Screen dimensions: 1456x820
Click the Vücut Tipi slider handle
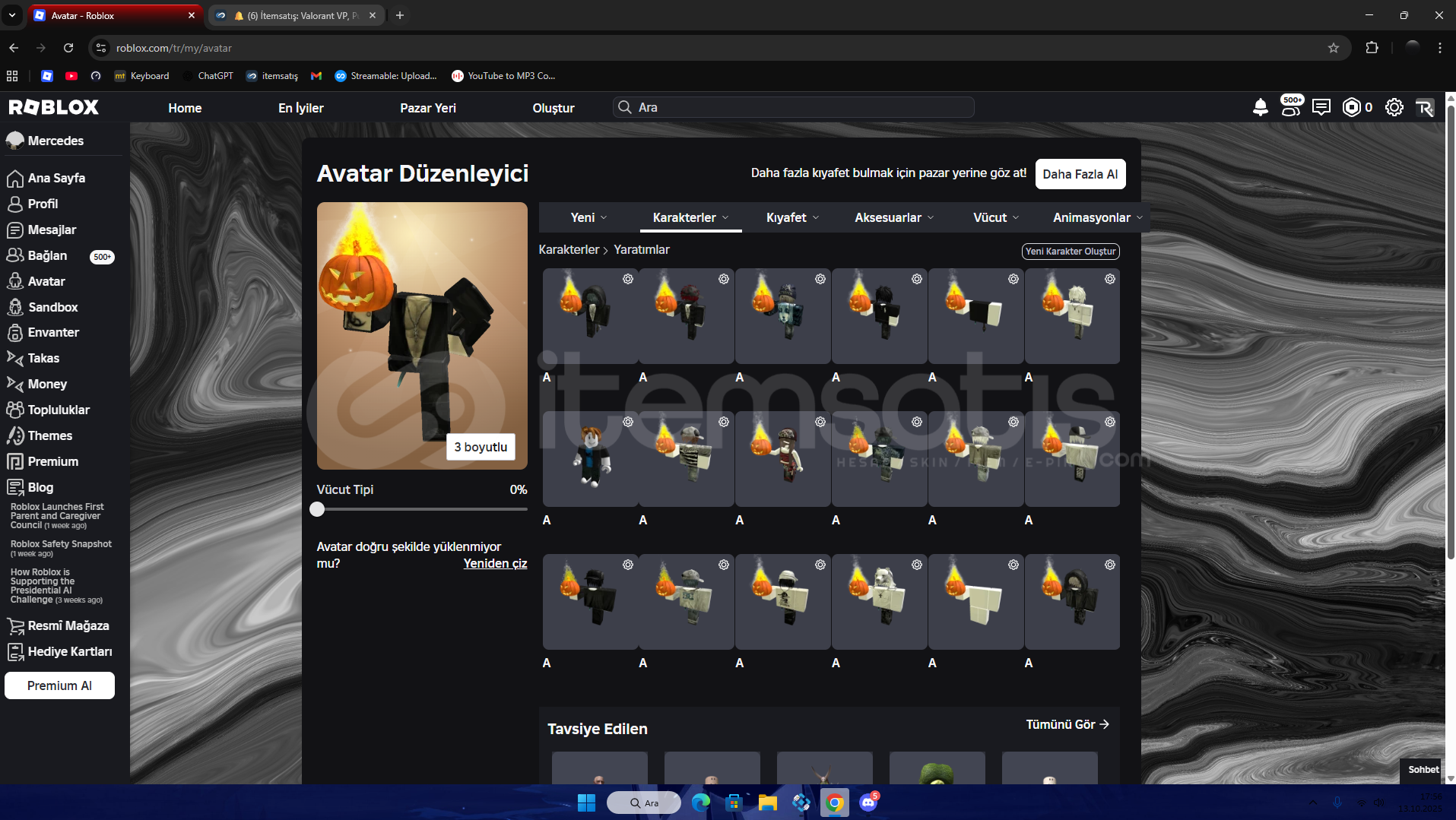click(317, 509)
